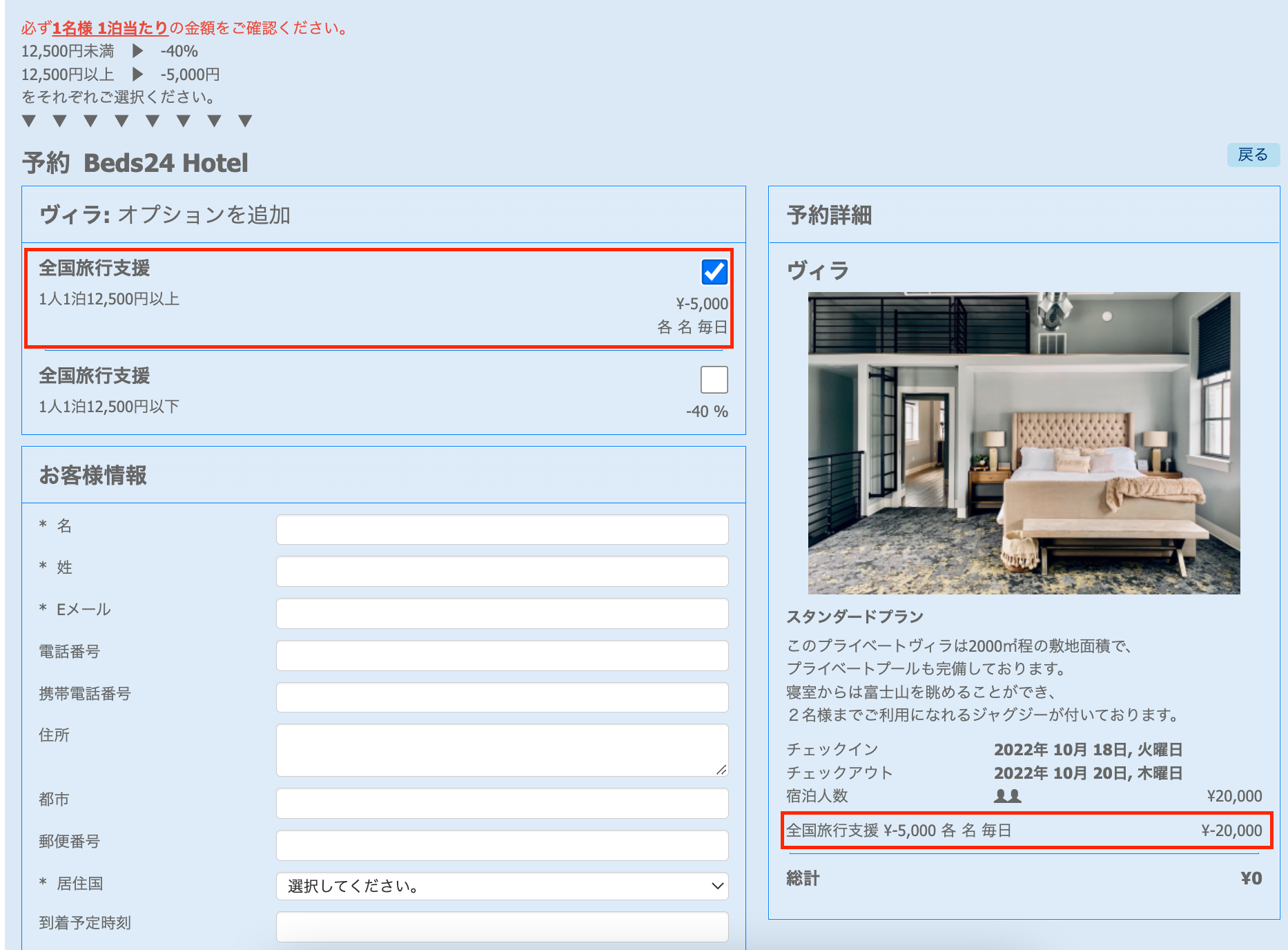Viewport: 1288px width, 950px height.
Task: Click the two-guest occupancy icon
Action: pyautogui.click(x=1007, y=796)
